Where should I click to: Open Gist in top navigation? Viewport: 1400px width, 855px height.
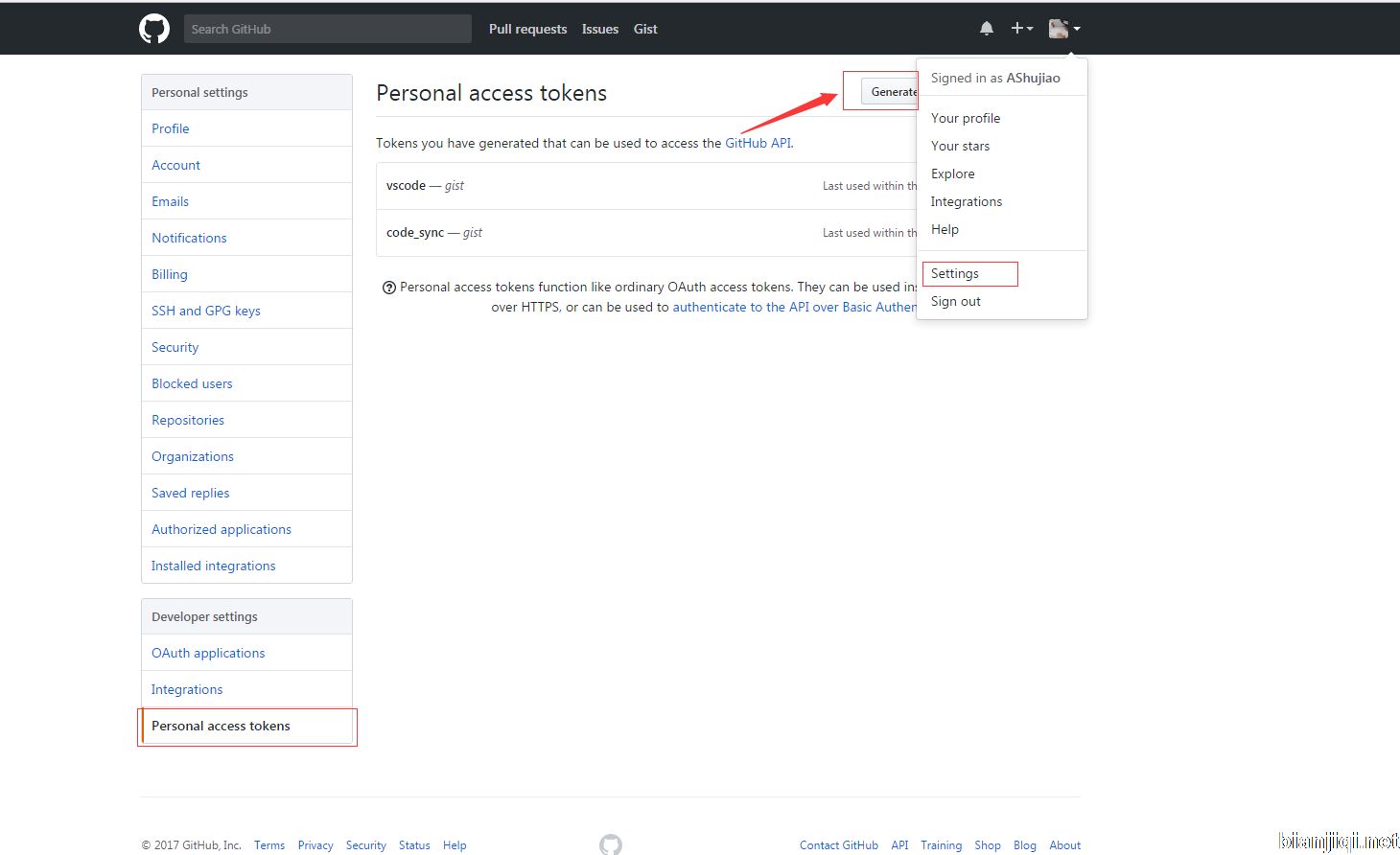[x=645, y=29]
